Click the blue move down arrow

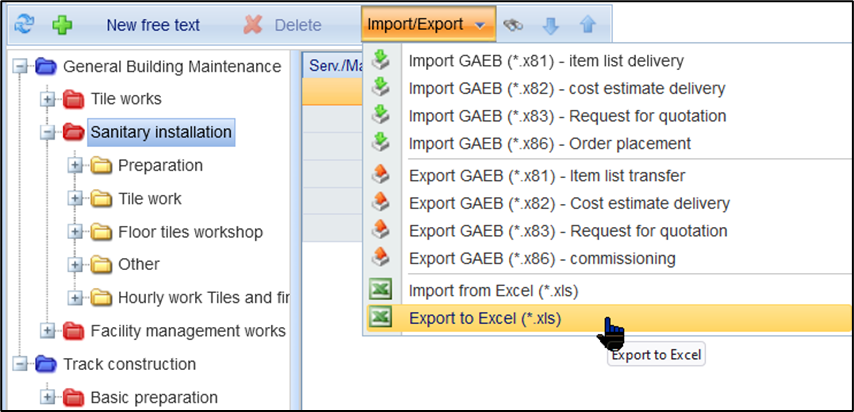(x=549, y=24)
